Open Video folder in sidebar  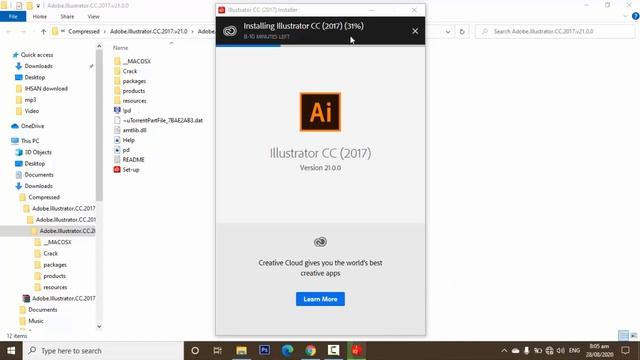click(x=27, y=111)
